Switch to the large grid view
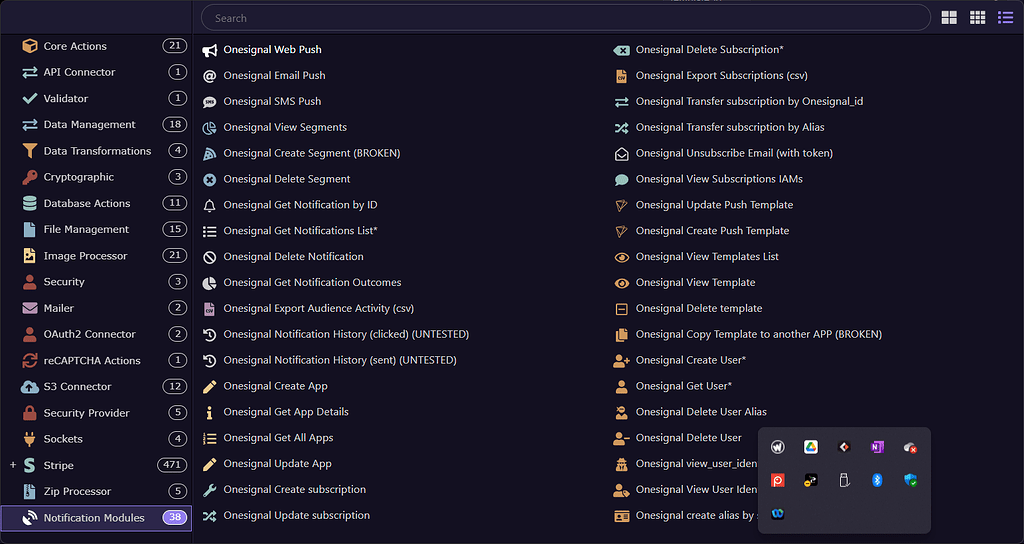Screen dimensions: 1024x544 (949, 18)
